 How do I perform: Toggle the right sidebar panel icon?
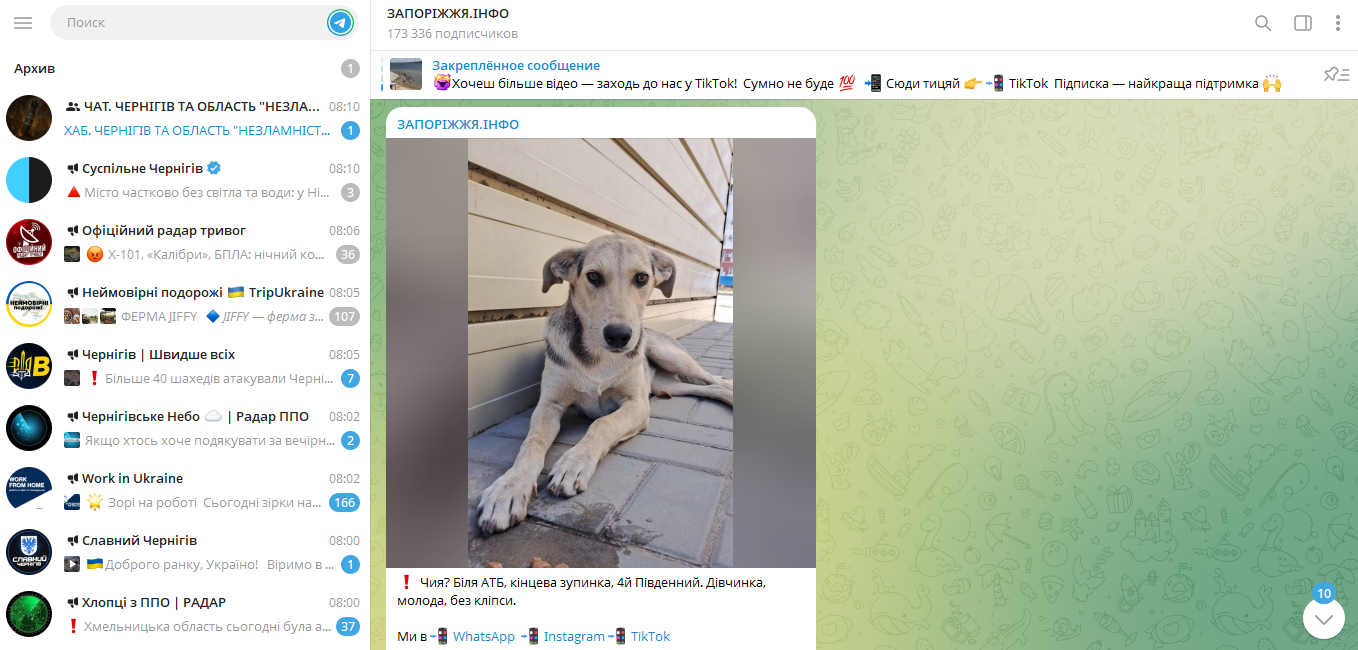point(1302,23)
